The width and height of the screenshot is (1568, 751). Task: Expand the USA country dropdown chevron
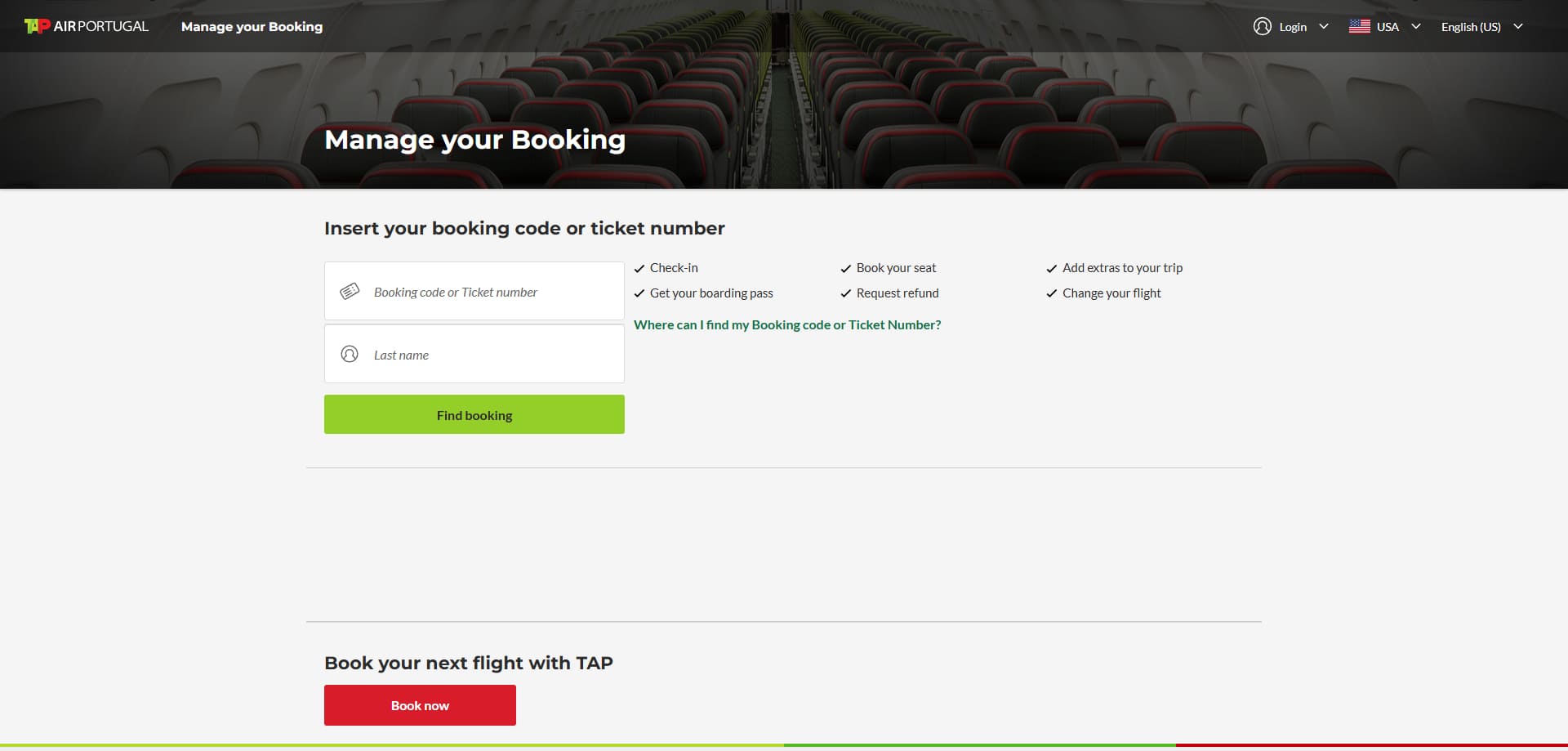(1416, 26)
